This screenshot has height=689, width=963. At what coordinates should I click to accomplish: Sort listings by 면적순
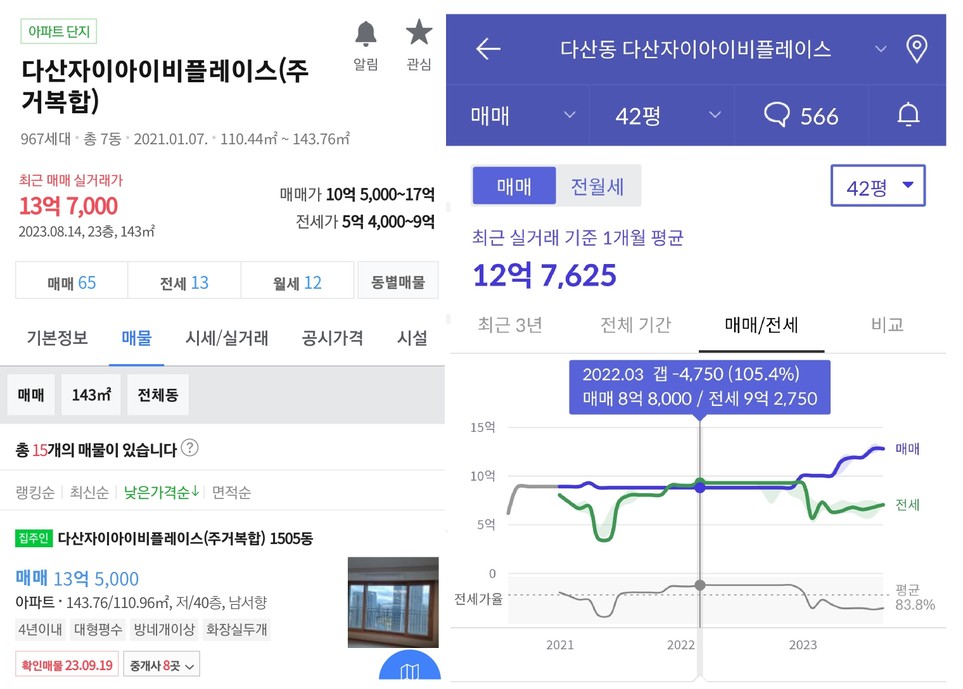[x=232, y=492]
